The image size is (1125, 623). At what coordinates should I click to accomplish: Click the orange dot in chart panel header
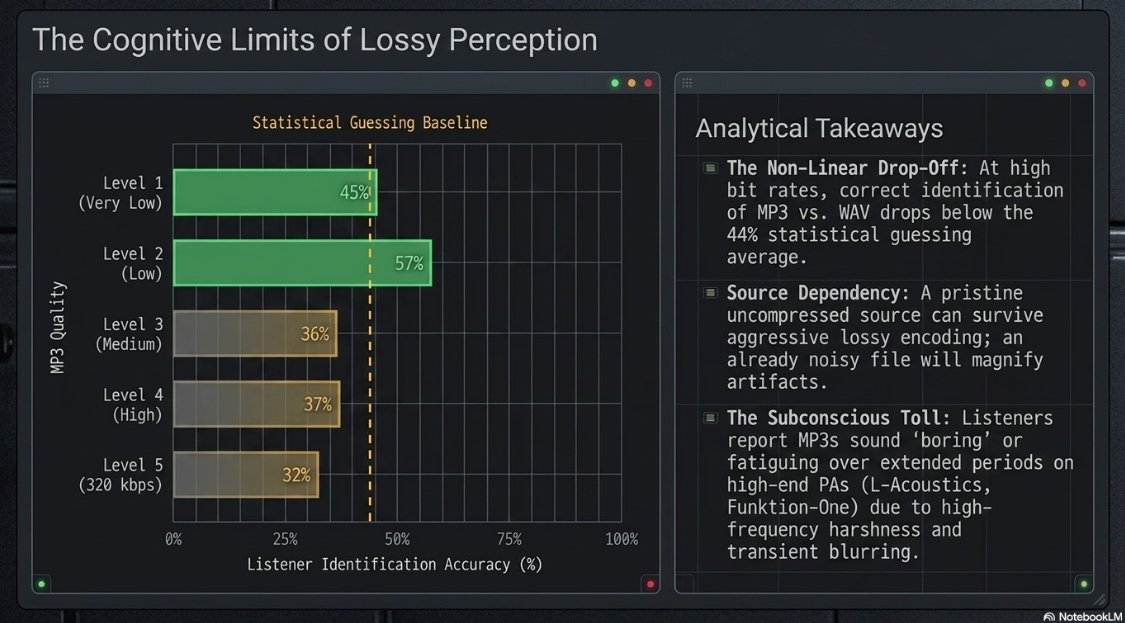coord(631,83)
